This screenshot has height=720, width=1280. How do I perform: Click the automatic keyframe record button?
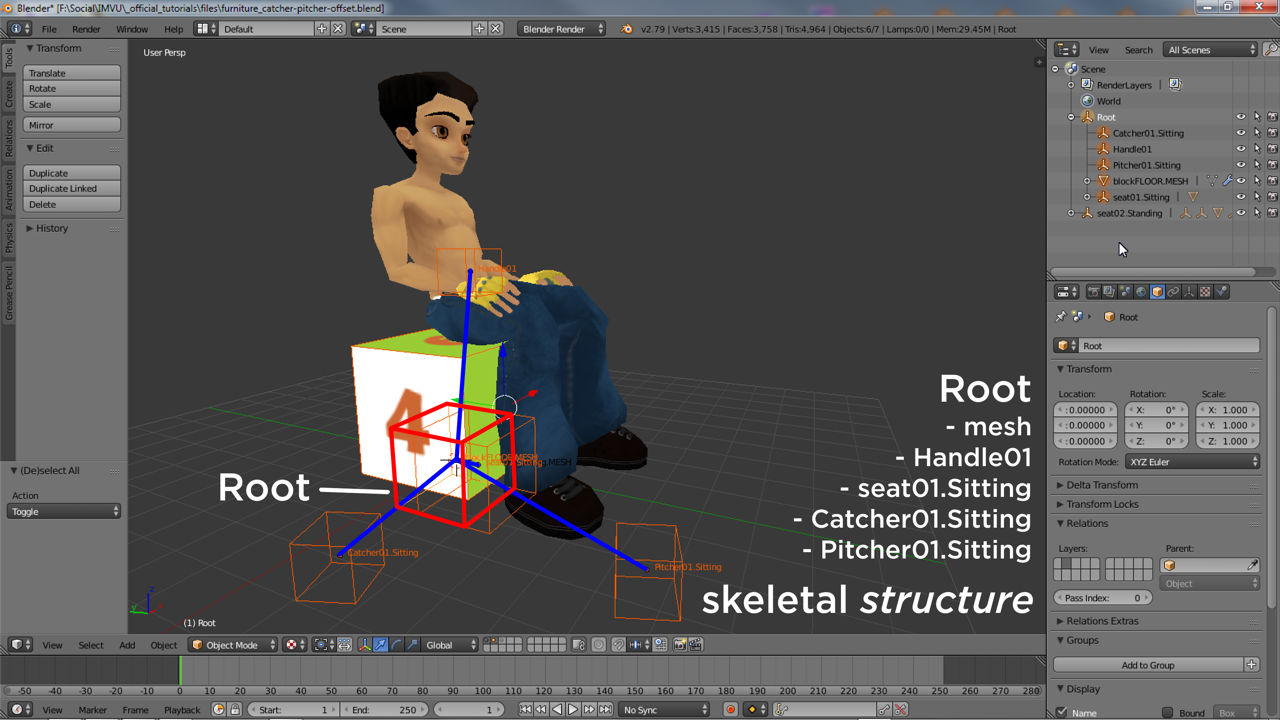[x=730, y=710]
